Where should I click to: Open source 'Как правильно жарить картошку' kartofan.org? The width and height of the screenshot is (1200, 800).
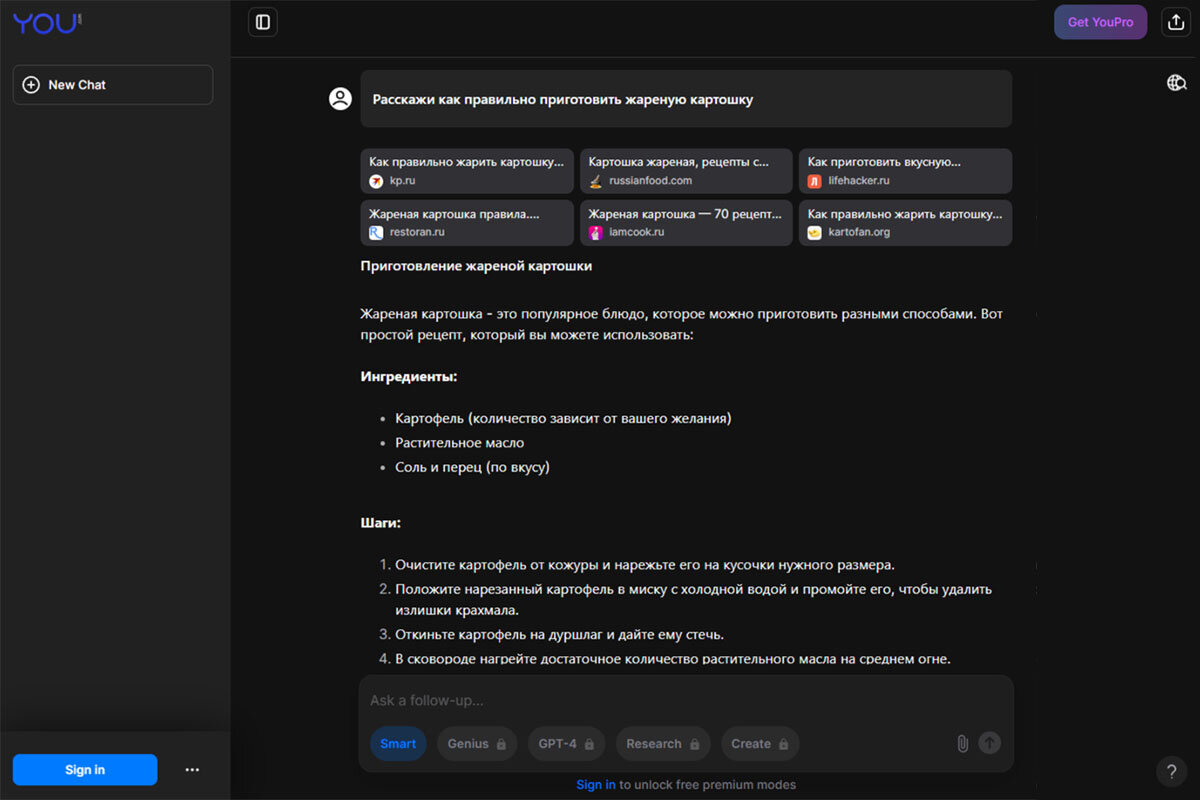point(905,222)
